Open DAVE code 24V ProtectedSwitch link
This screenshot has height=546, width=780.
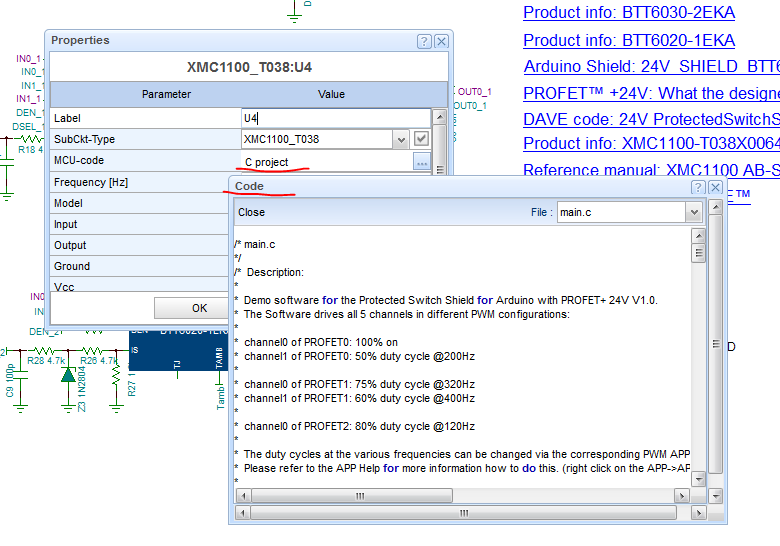point(652,119)
